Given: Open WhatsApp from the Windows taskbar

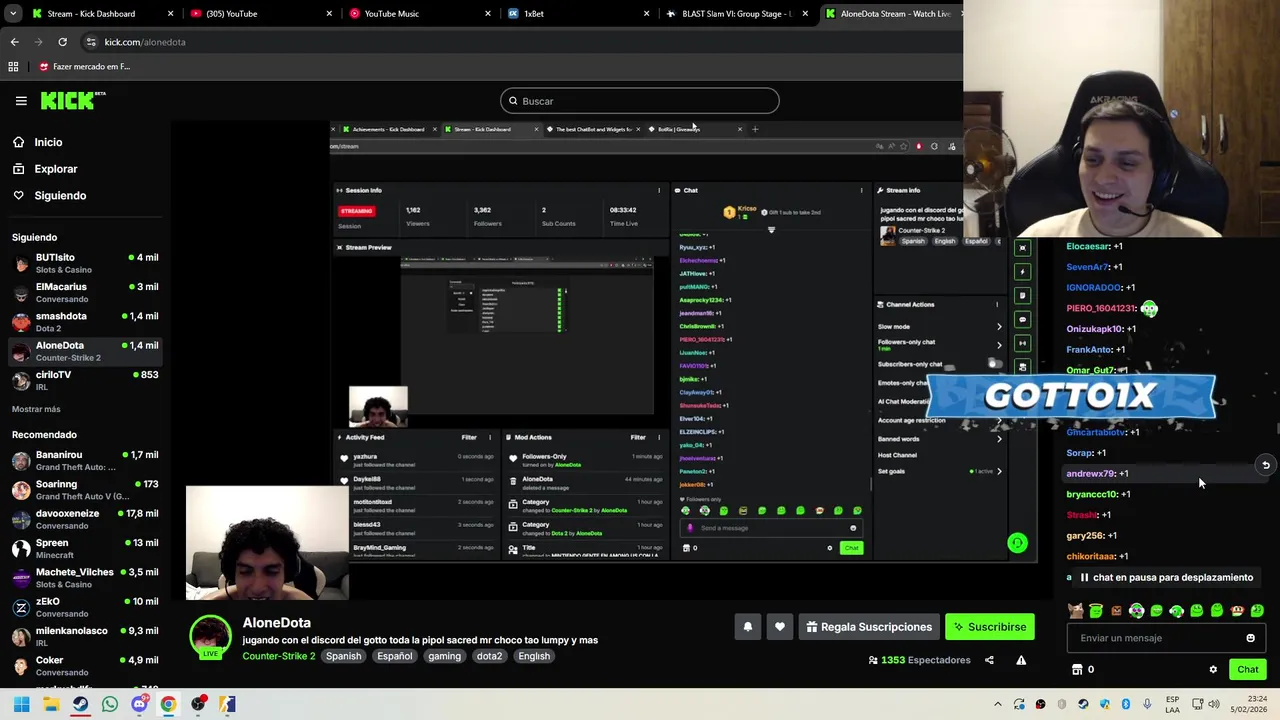Looking at the screenshot, I should tap(110, 704).
